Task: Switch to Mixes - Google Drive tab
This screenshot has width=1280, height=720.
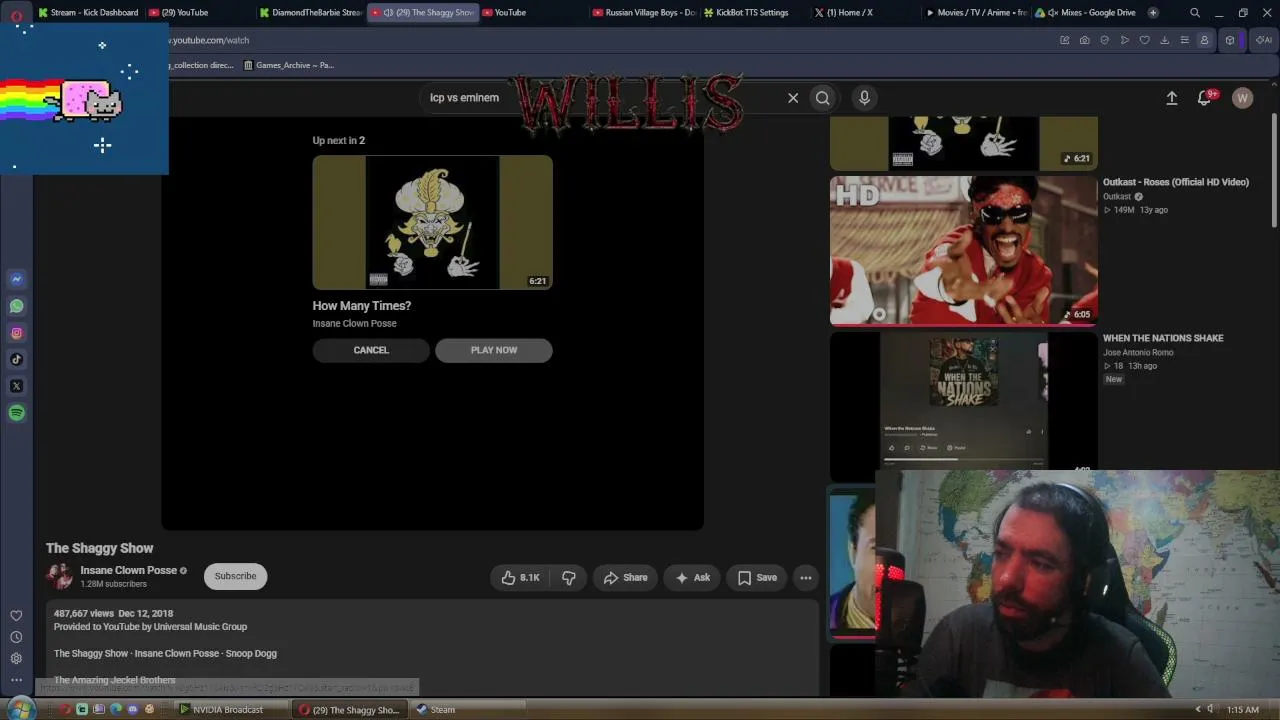Action: pyautogui.click(x=1086, y=13)
